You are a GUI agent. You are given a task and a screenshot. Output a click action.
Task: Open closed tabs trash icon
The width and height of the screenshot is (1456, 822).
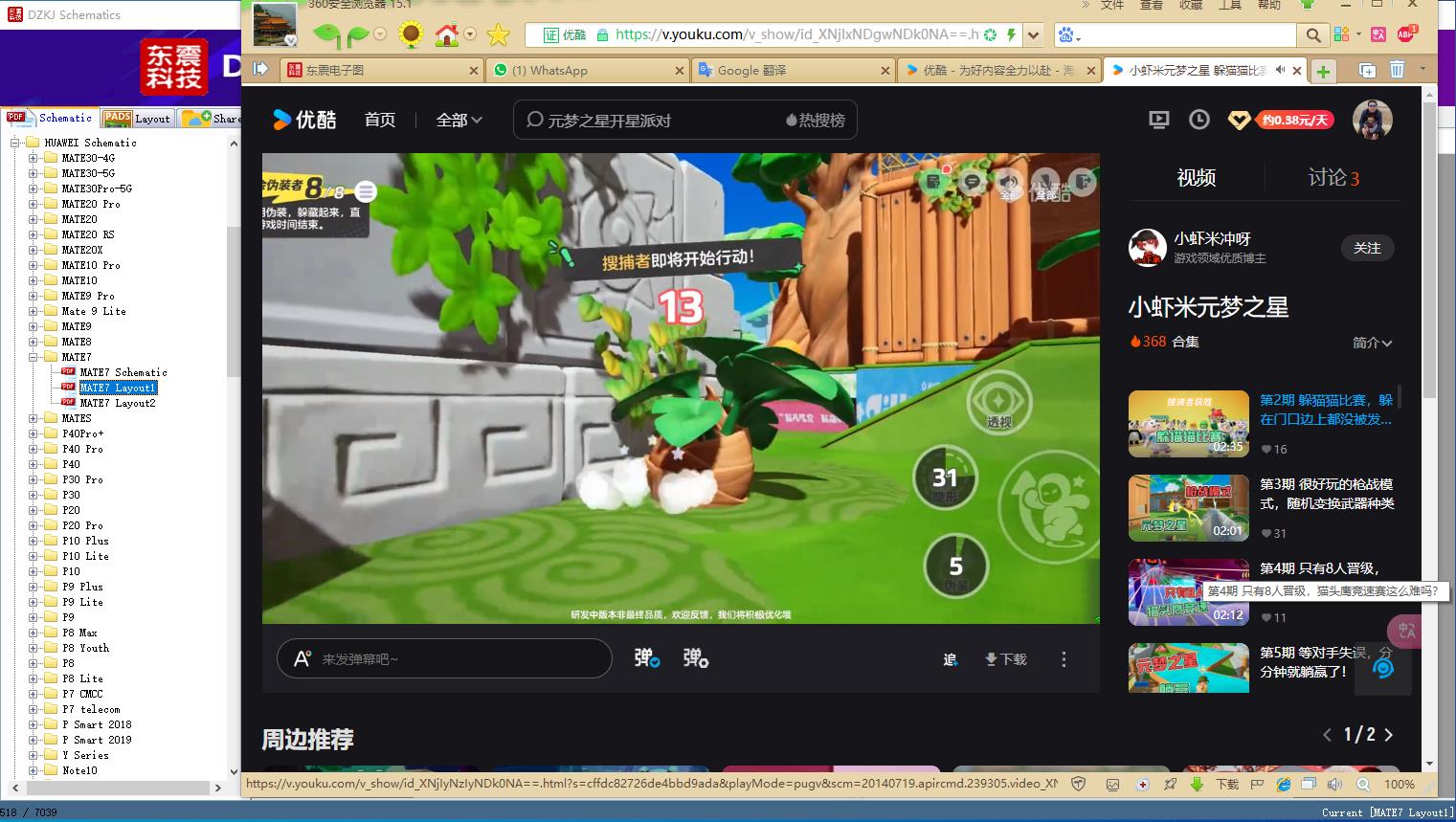click(x=1397, y=70)
